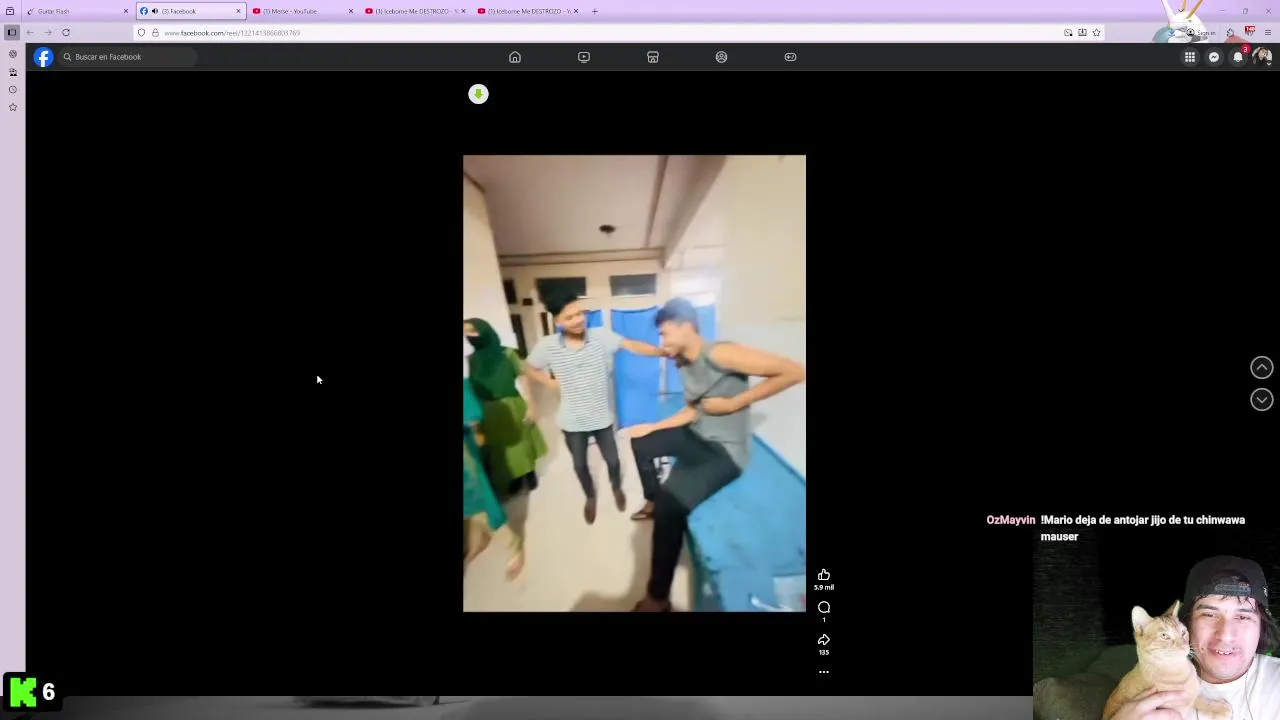Screen dimensions: 1280x720
Task: Open the sidebar history clock icon
Action: [x=13, y=89]
